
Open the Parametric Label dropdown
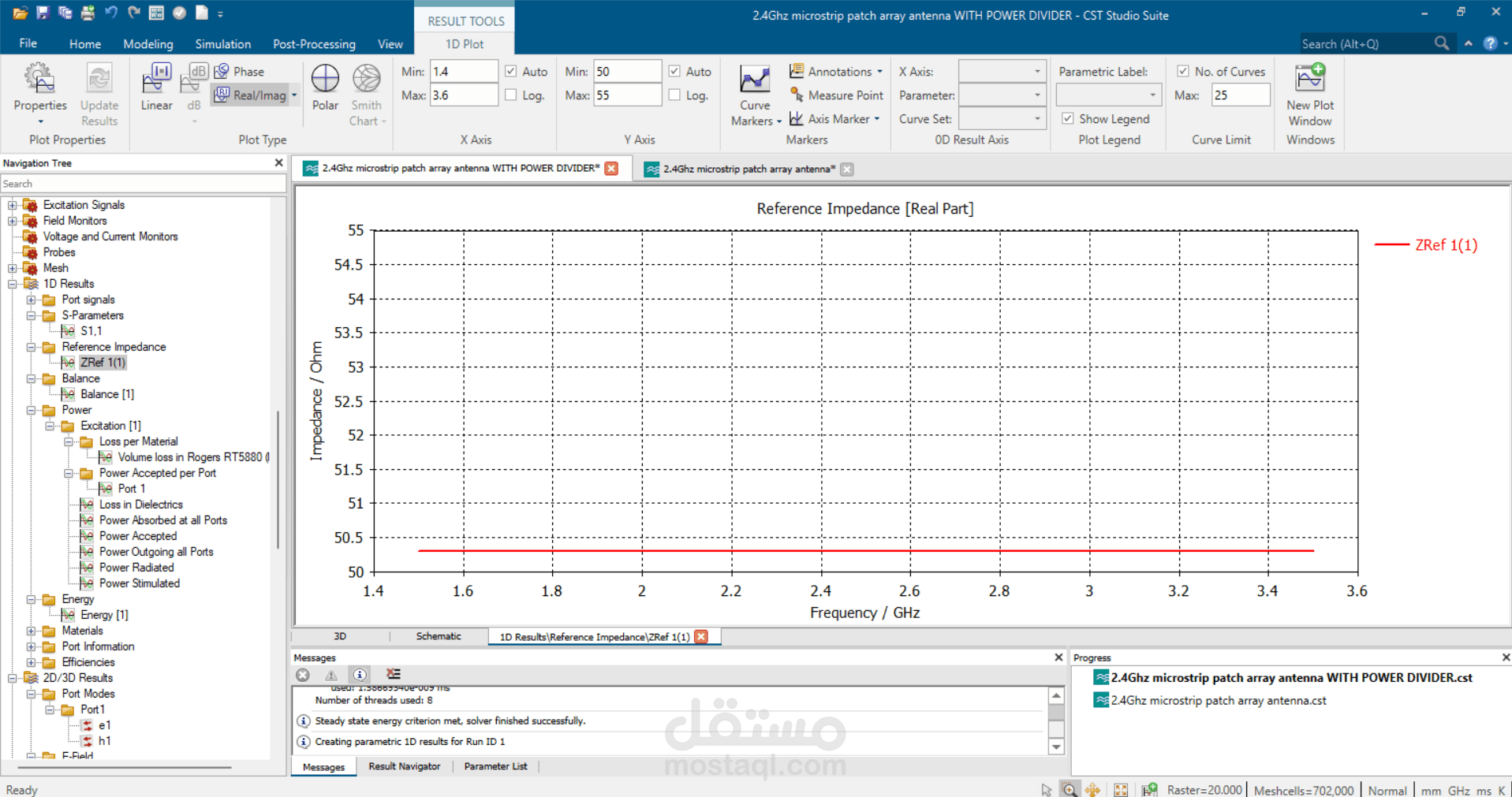(x=1108, y=95)
